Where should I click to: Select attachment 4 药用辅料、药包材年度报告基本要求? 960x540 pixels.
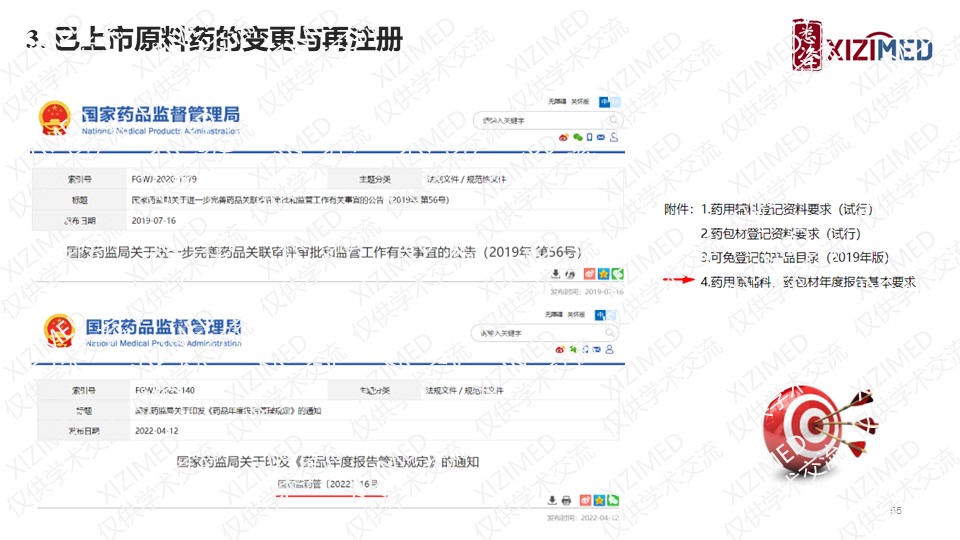[x=808, y=282]
